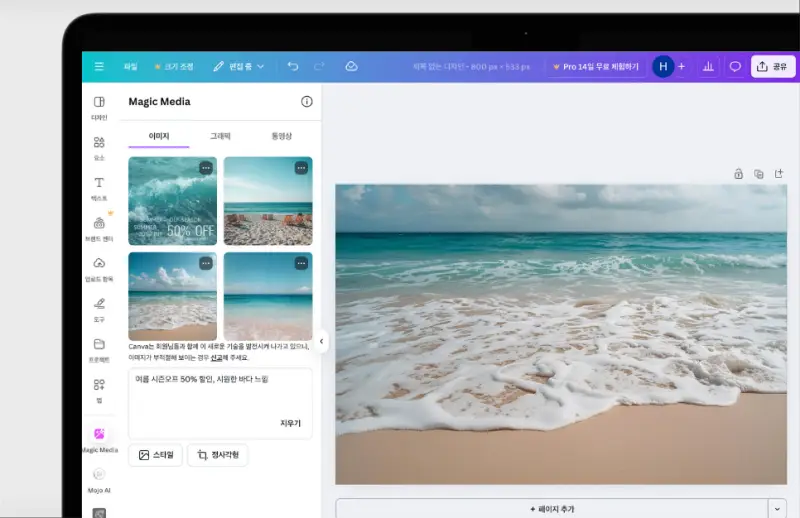Open the hamburger main menu

[99, 67]
